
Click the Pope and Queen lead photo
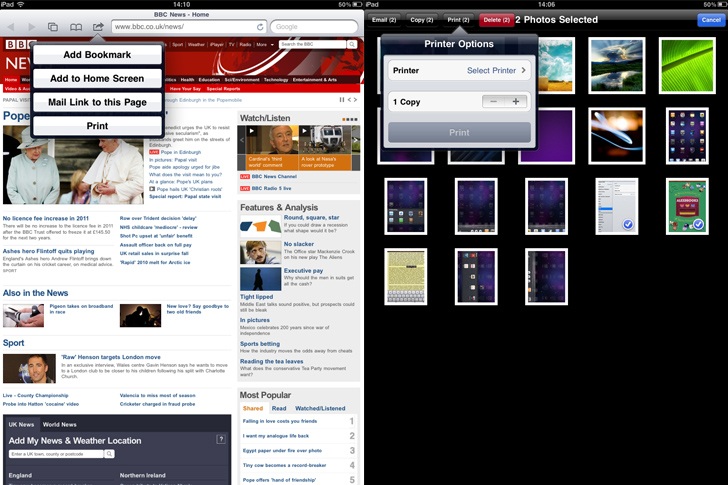click(x=73, y=165)
